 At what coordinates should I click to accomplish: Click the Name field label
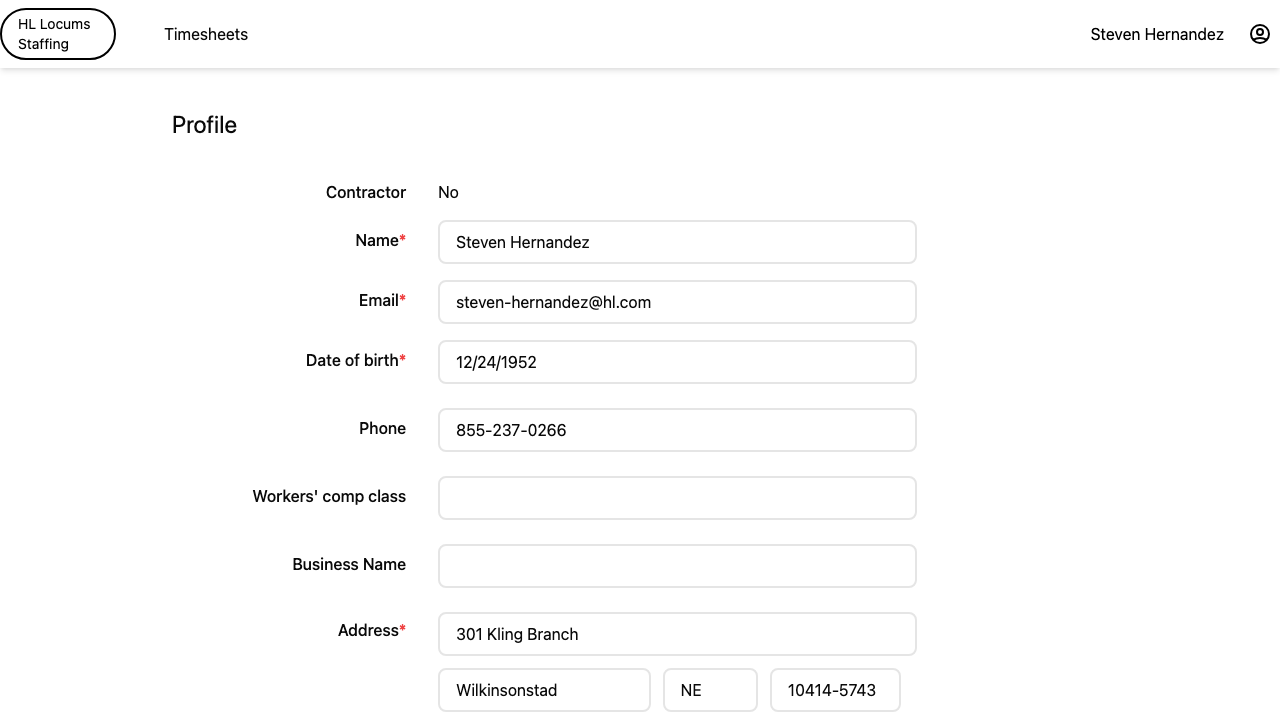[380, 240]
